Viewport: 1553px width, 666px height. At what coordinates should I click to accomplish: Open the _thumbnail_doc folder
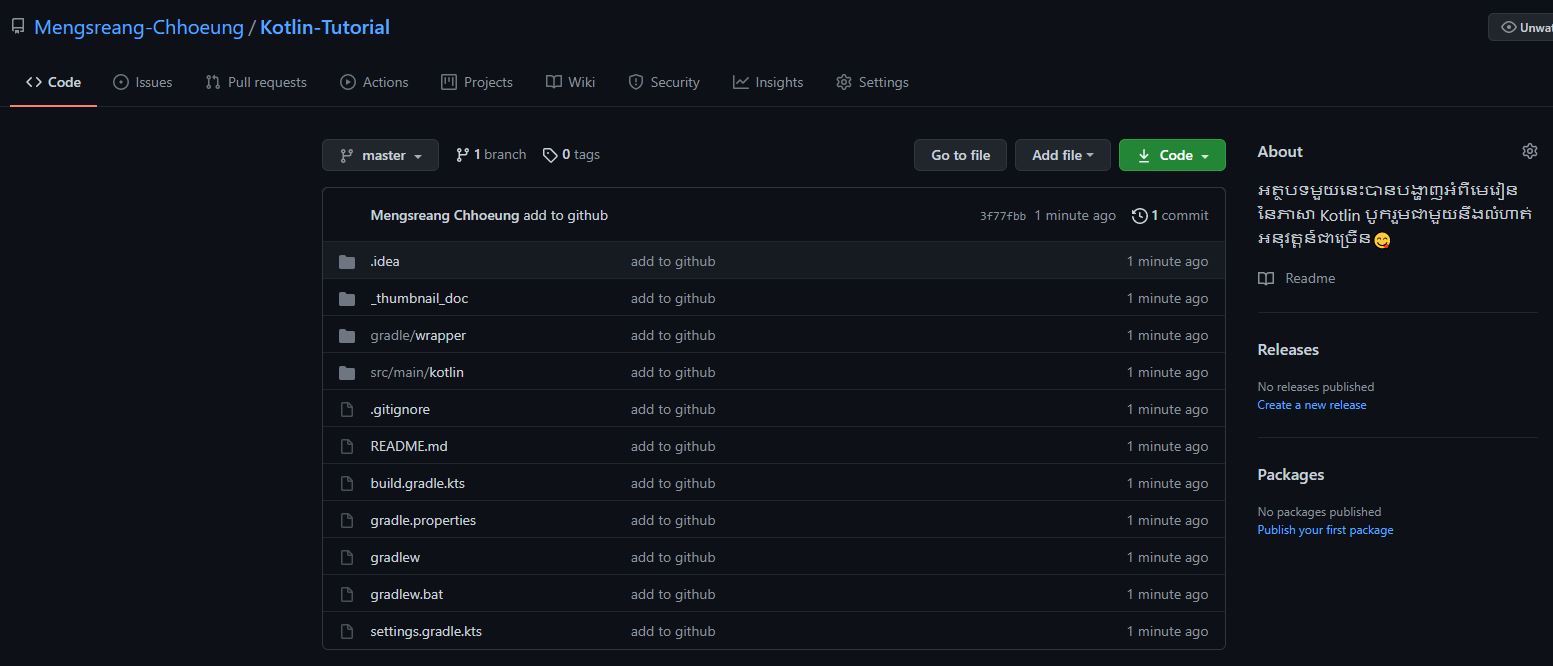(x=419, y=298)
